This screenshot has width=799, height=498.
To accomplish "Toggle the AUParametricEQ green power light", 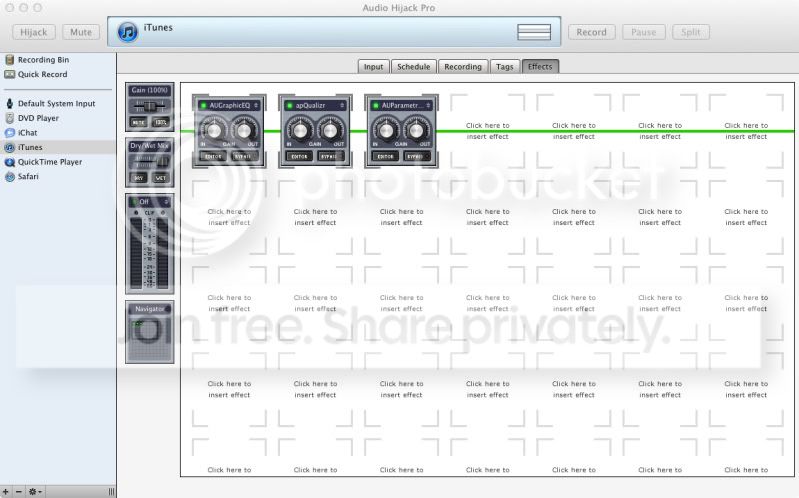I will pos(376,106).
